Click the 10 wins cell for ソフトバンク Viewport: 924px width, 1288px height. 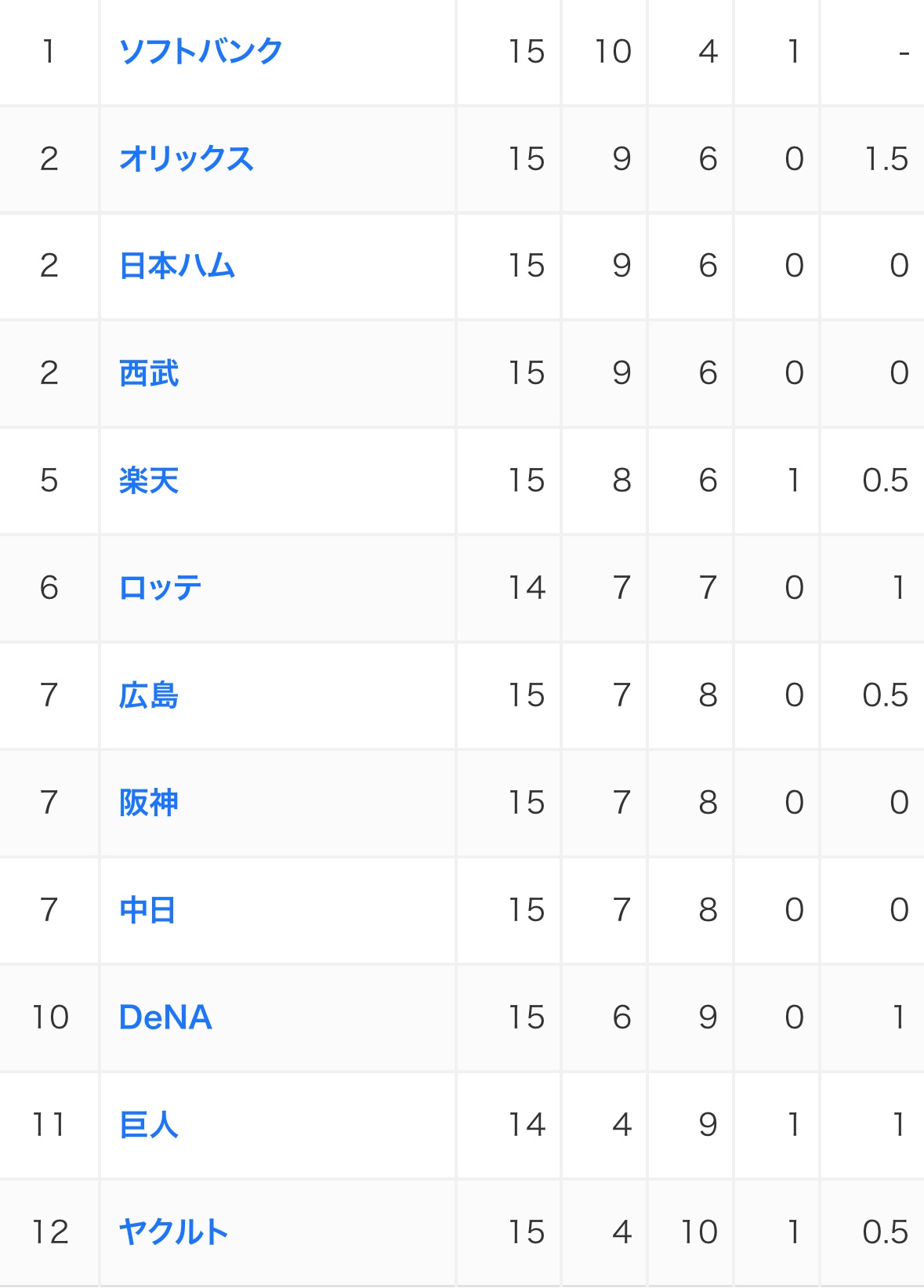(612, 51)
